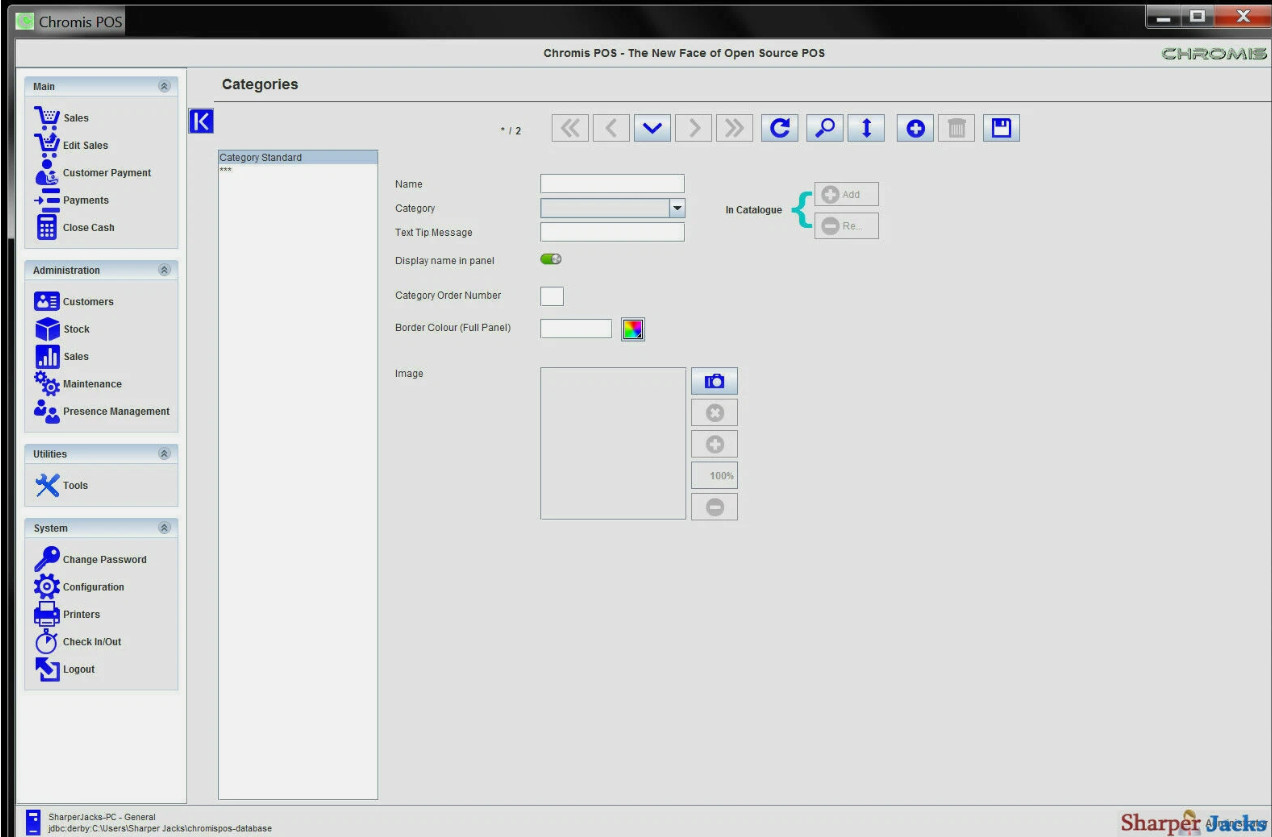Click the Chromis POS title bar icon
The height and width of the screenshot is (837, 1272).
click(x=24, y=21)
